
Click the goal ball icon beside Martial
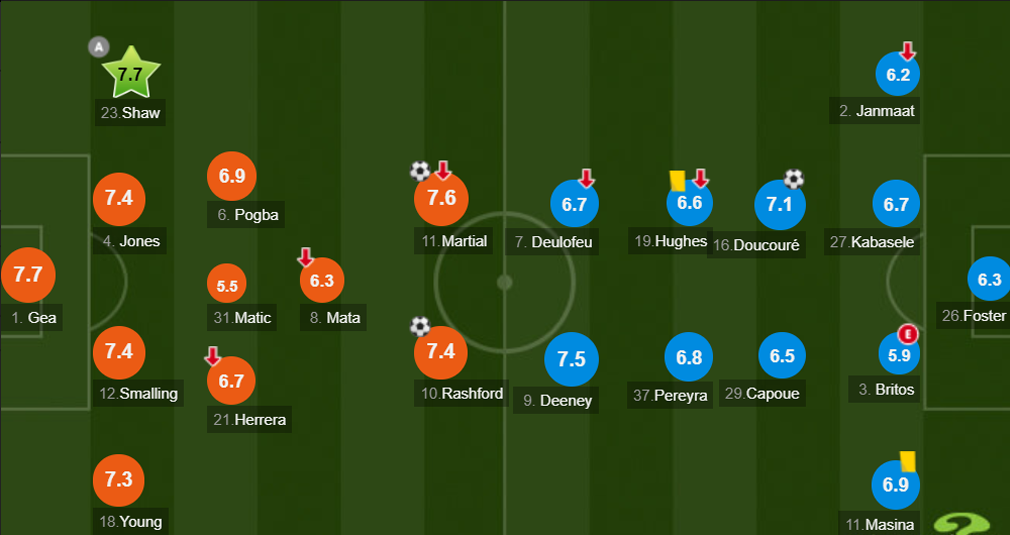coord(420,171)
